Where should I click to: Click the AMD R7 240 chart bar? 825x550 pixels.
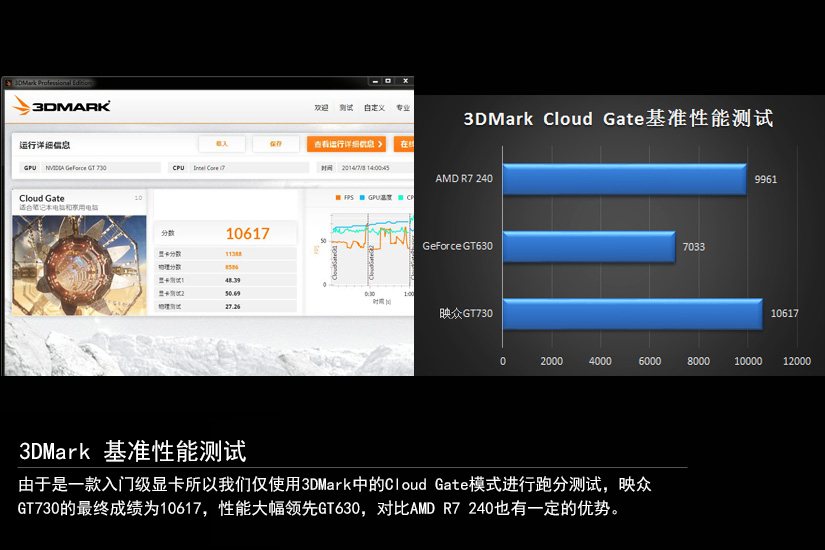625,179
